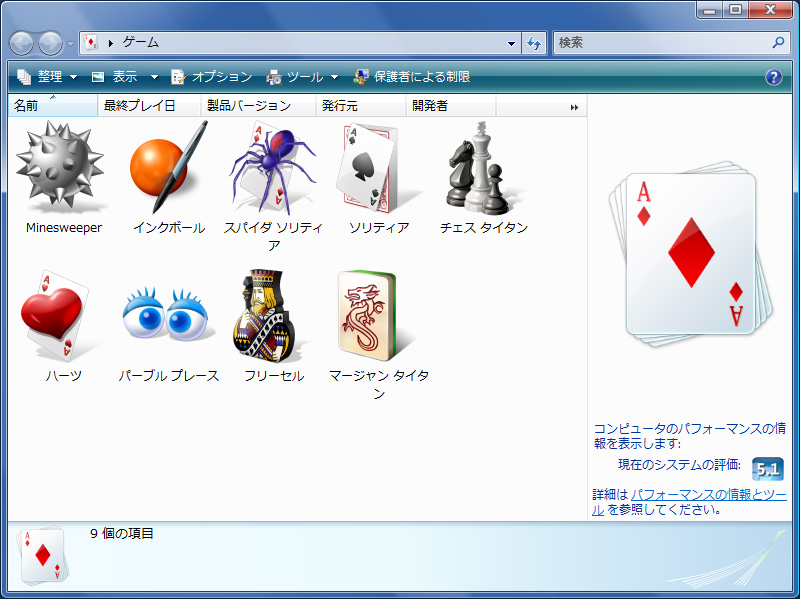Minimize the ゲーム window
Image resolution: width=800 pixels, height=600 pixels.
click(711, 10)
